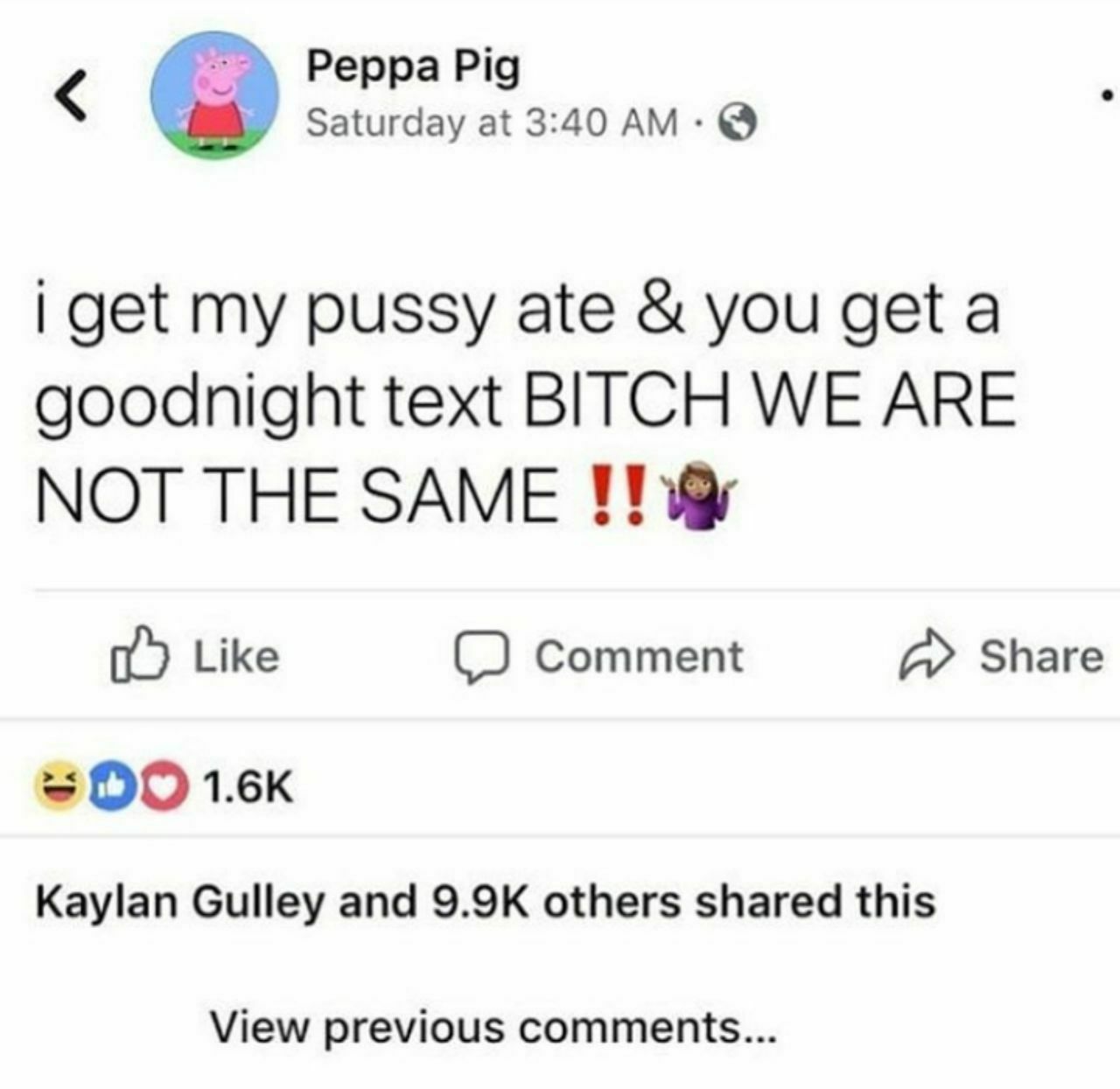The height and width of the screenshot is (1089, 1120).
Task: Click the speech bubble Comment icon
Action: 480,658
